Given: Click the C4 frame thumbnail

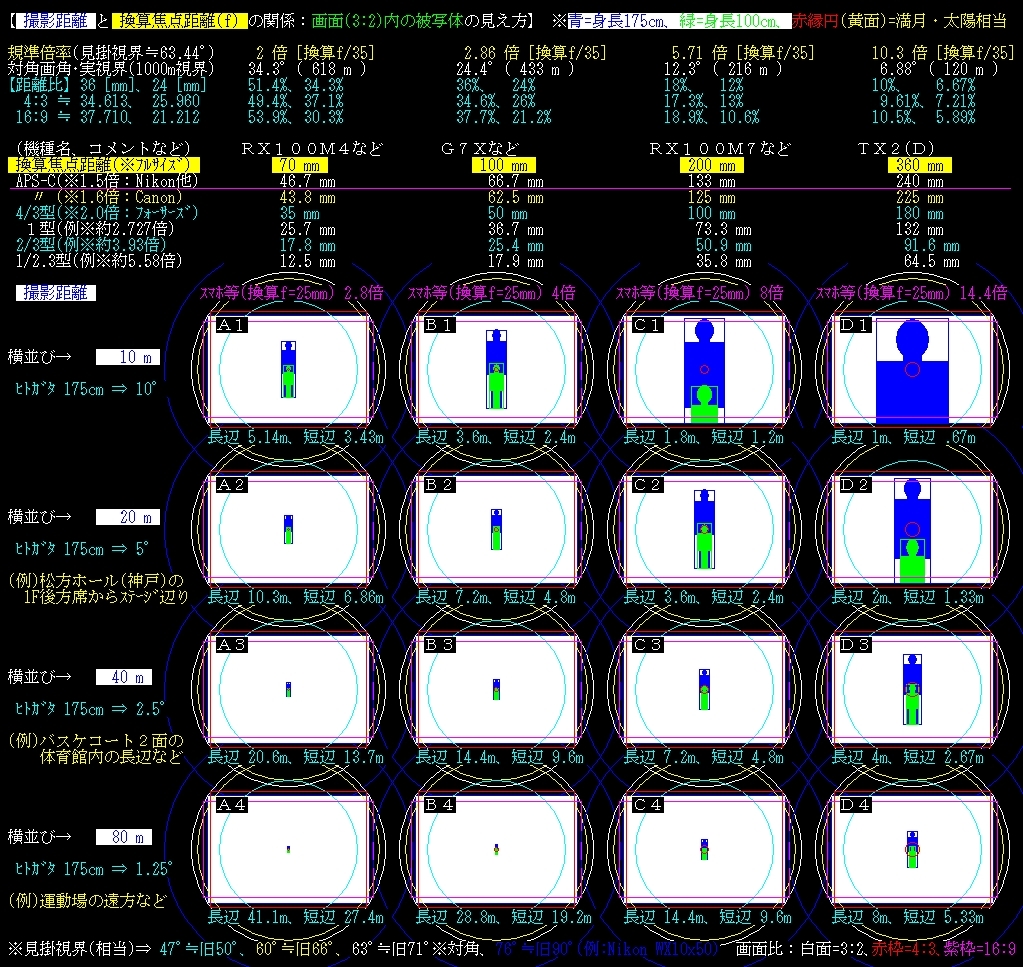Looking at the screenshot, I should 705,849.
